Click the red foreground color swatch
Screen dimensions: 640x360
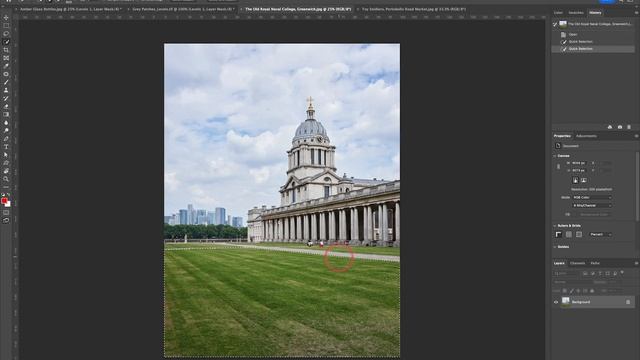(4, 201)
